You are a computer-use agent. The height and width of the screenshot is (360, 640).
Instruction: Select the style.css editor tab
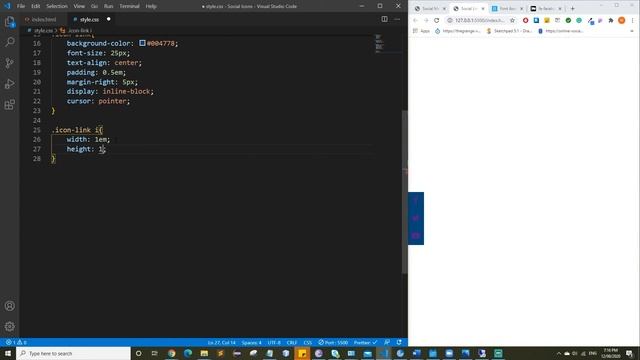coord(89,19)
